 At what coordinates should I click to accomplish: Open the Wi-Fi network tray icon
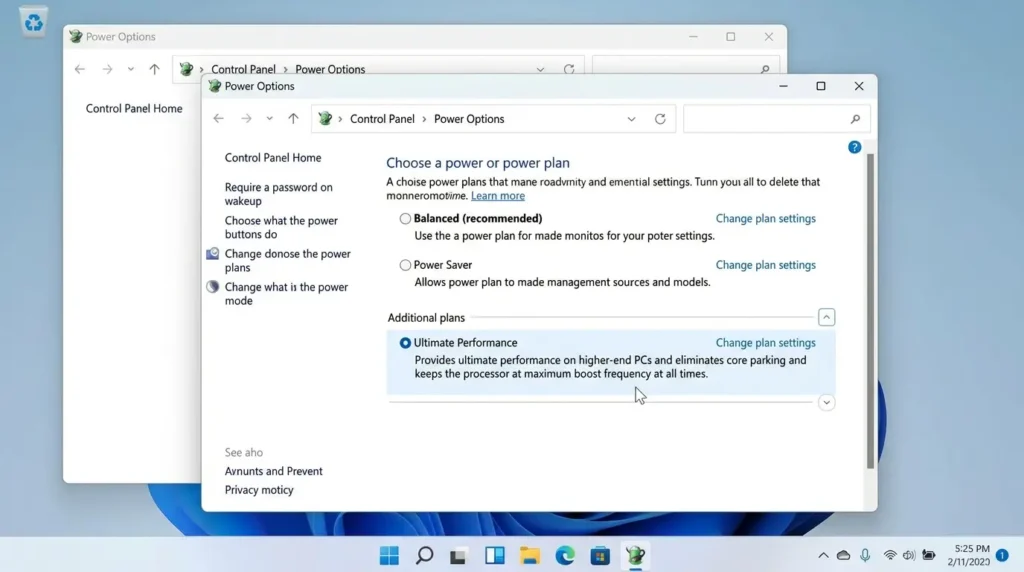889,556
